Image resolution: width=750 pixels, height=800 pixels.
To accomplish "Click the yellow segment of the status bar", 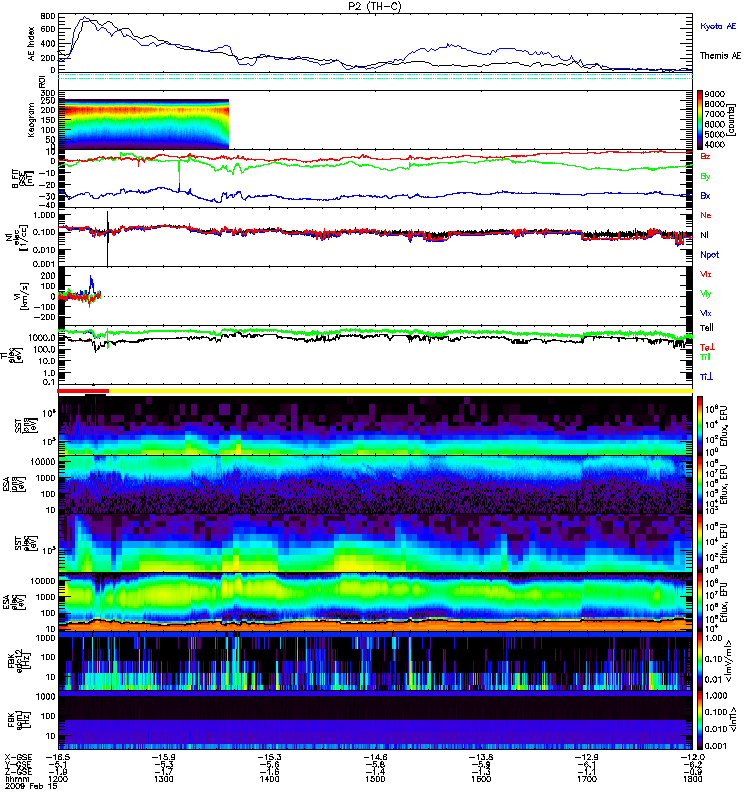I will [401, 391].
